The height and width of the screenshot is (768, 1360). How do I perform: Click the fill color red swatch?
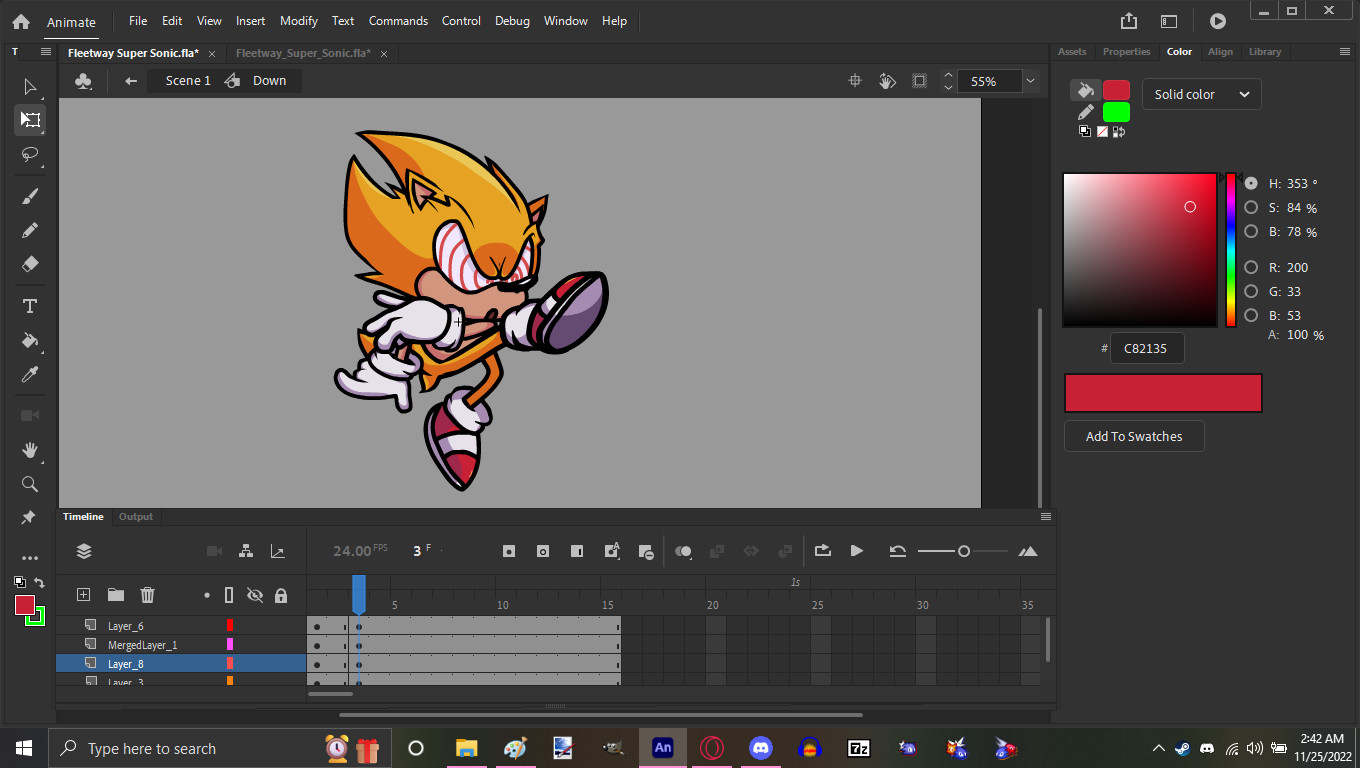point(1116,90)
